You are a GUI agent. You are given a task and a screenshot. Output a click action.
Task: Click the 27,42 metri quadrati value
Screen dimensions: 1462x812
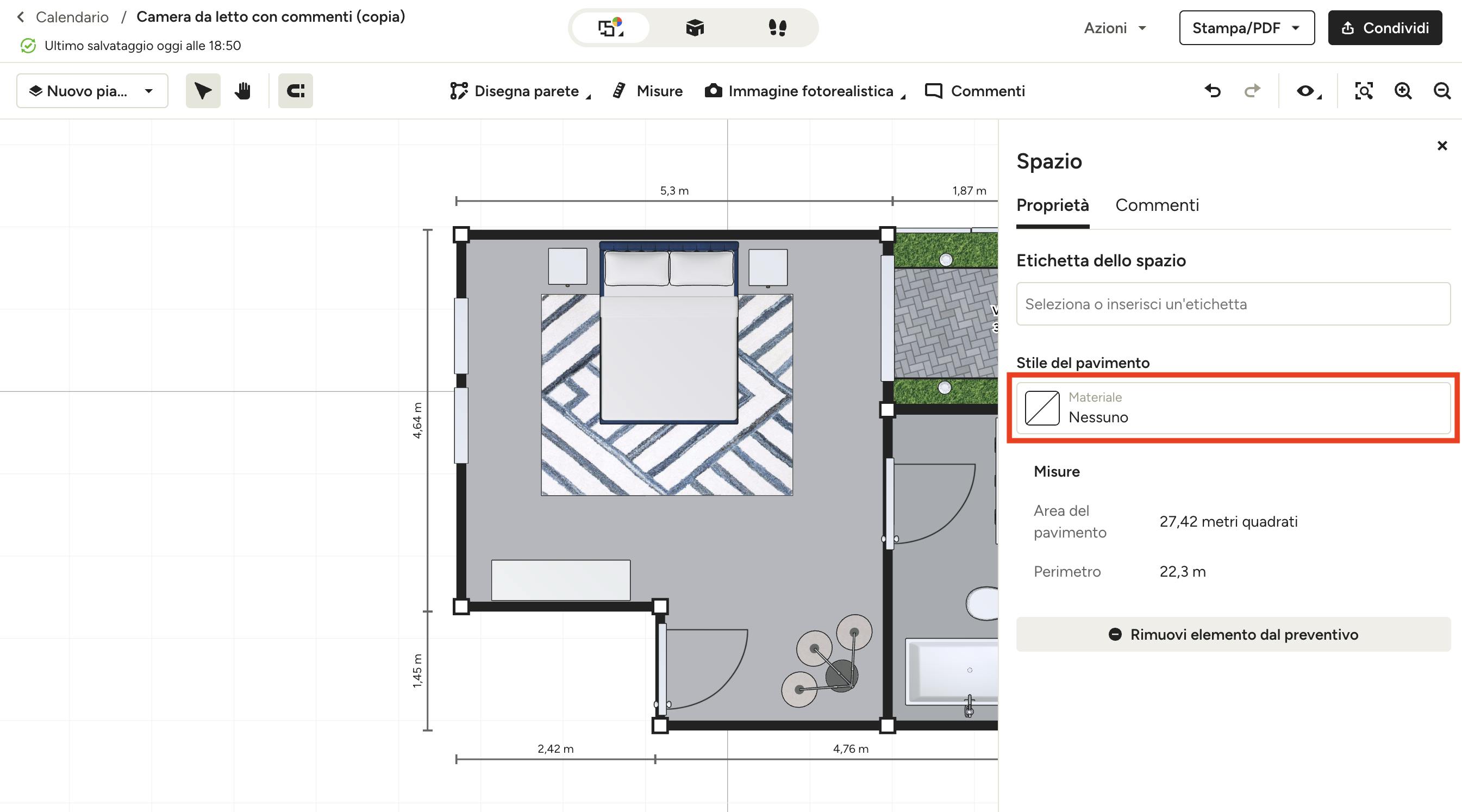point(1228,521)
